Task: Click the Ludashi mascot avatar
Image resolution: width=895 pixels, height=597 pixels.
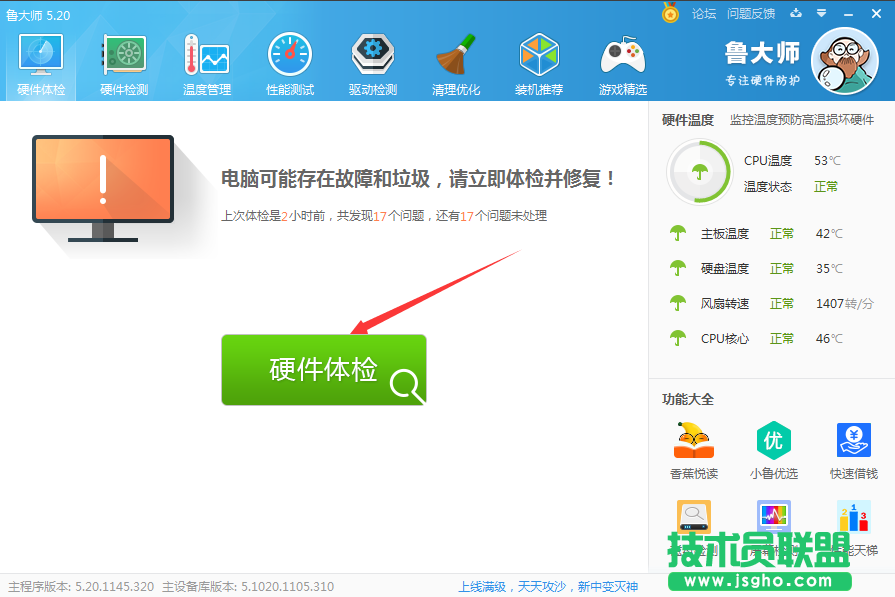Action: click(x=845, y=62)
